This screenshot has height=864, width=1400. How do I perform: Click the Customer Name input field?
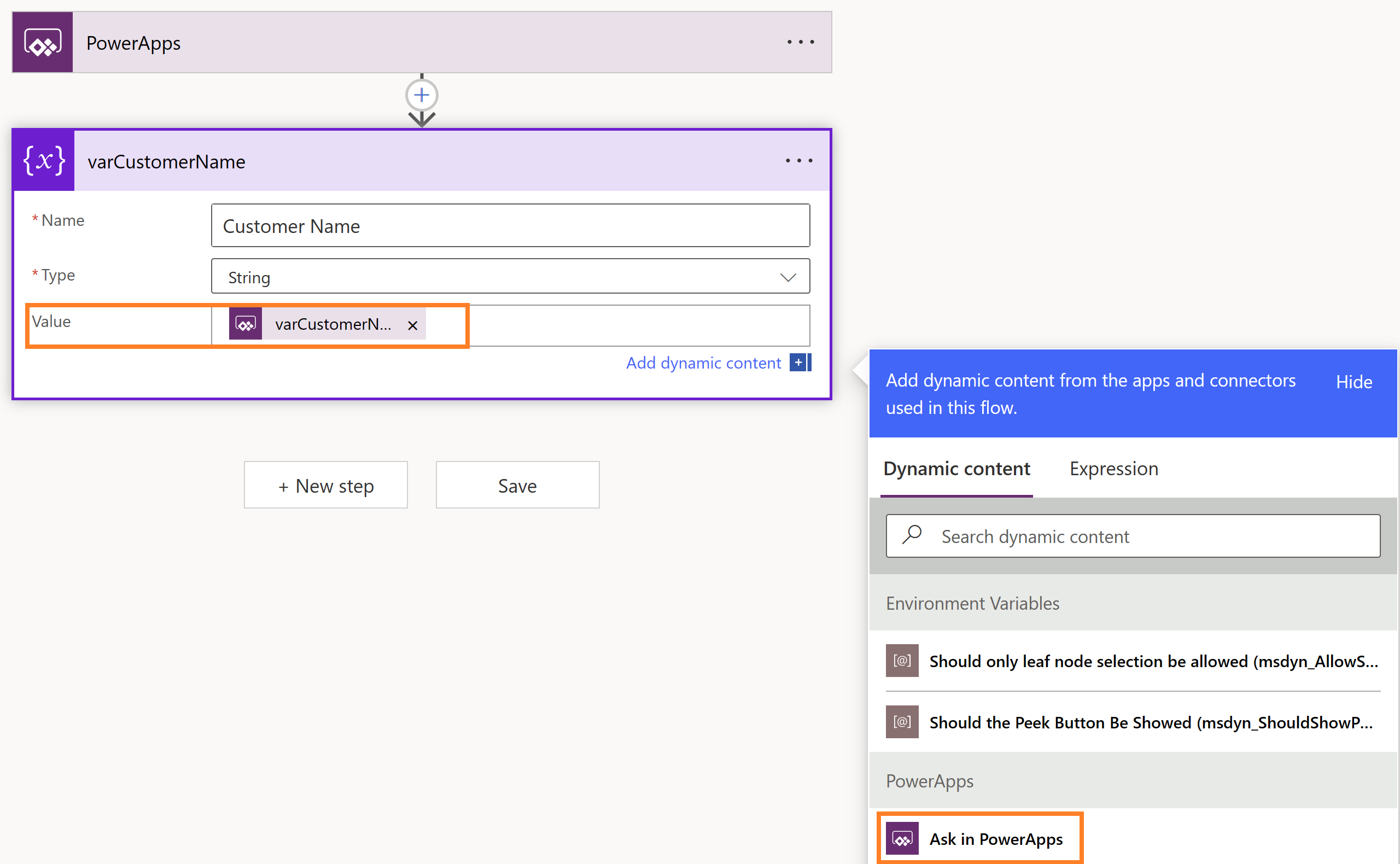510,226
